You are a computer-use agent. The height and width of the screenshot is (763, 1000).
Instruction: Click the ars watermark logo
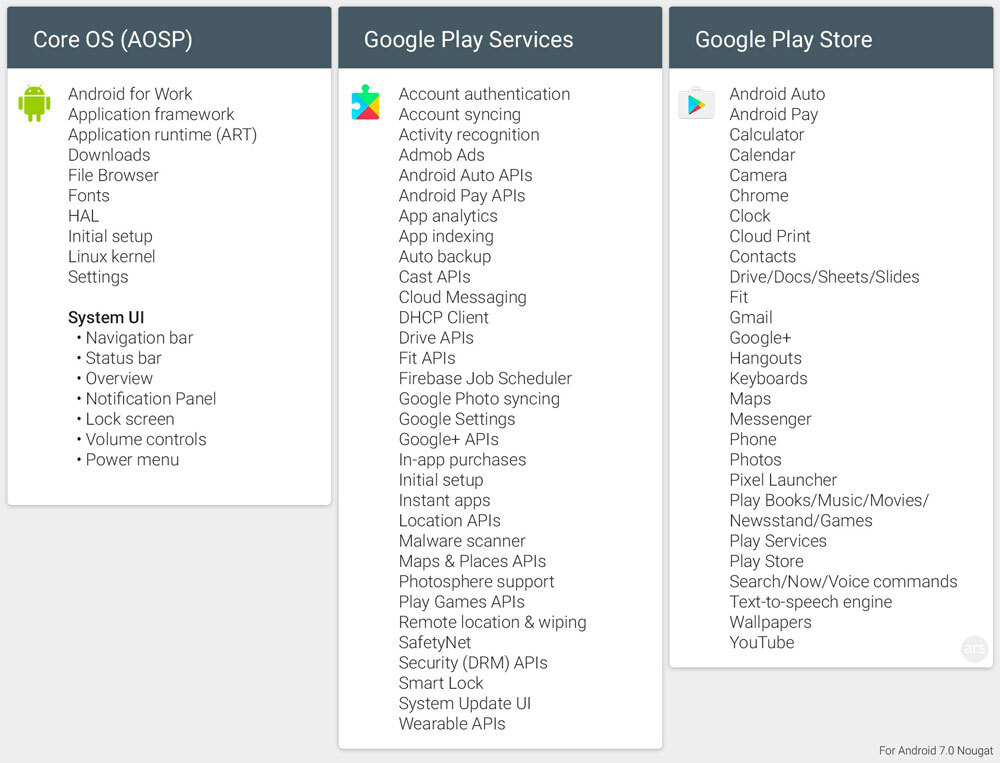click(x=974, y=649)
